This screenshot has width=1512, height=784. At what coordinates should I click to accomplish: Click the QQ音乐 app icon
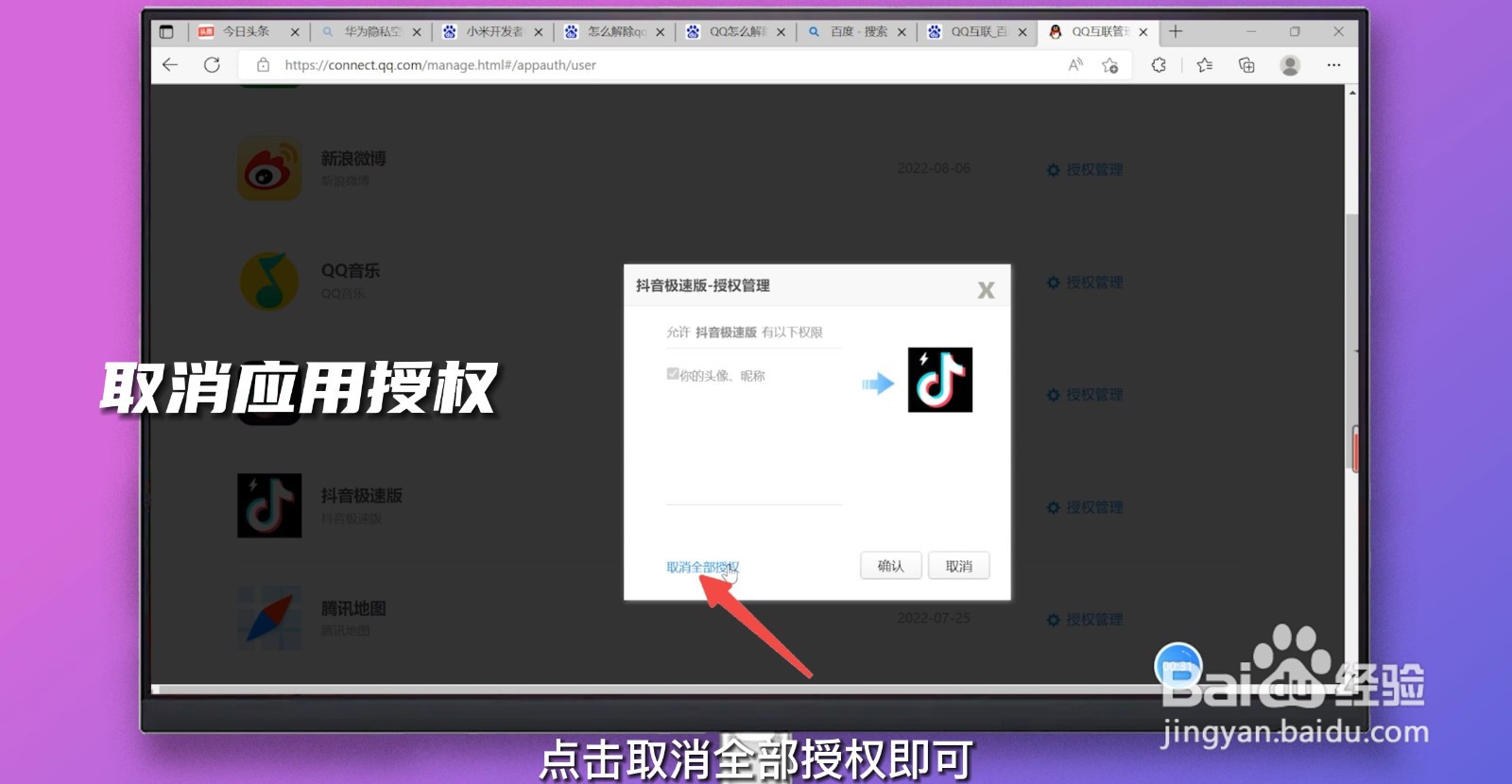[269, 281]
